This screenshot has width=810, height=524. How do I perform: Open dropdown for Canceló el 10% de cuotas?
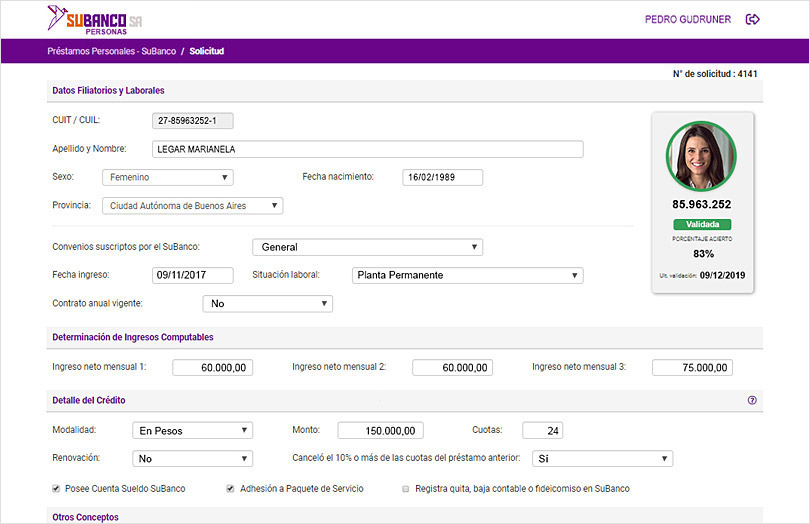(602, 459)
